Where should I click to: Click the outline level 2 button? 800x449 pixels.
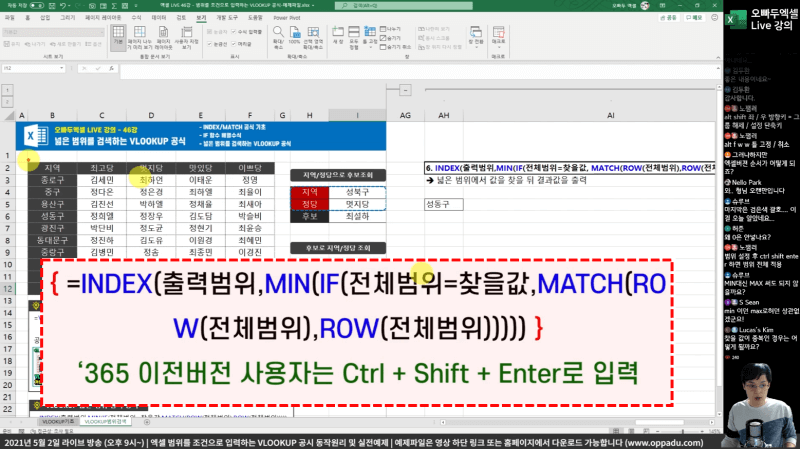point(7,102)
